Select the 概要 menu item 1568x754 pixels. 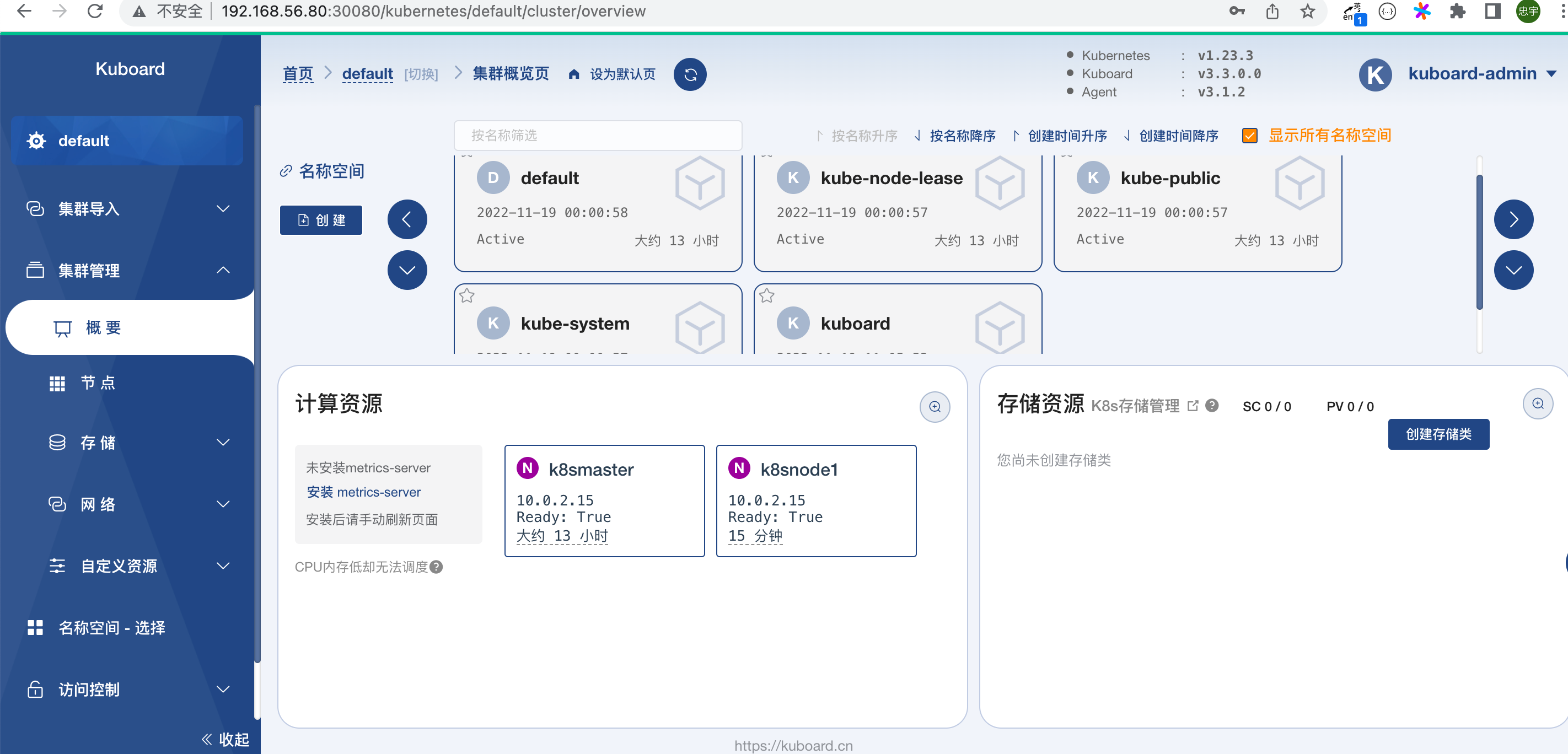(x=130, y=327)
